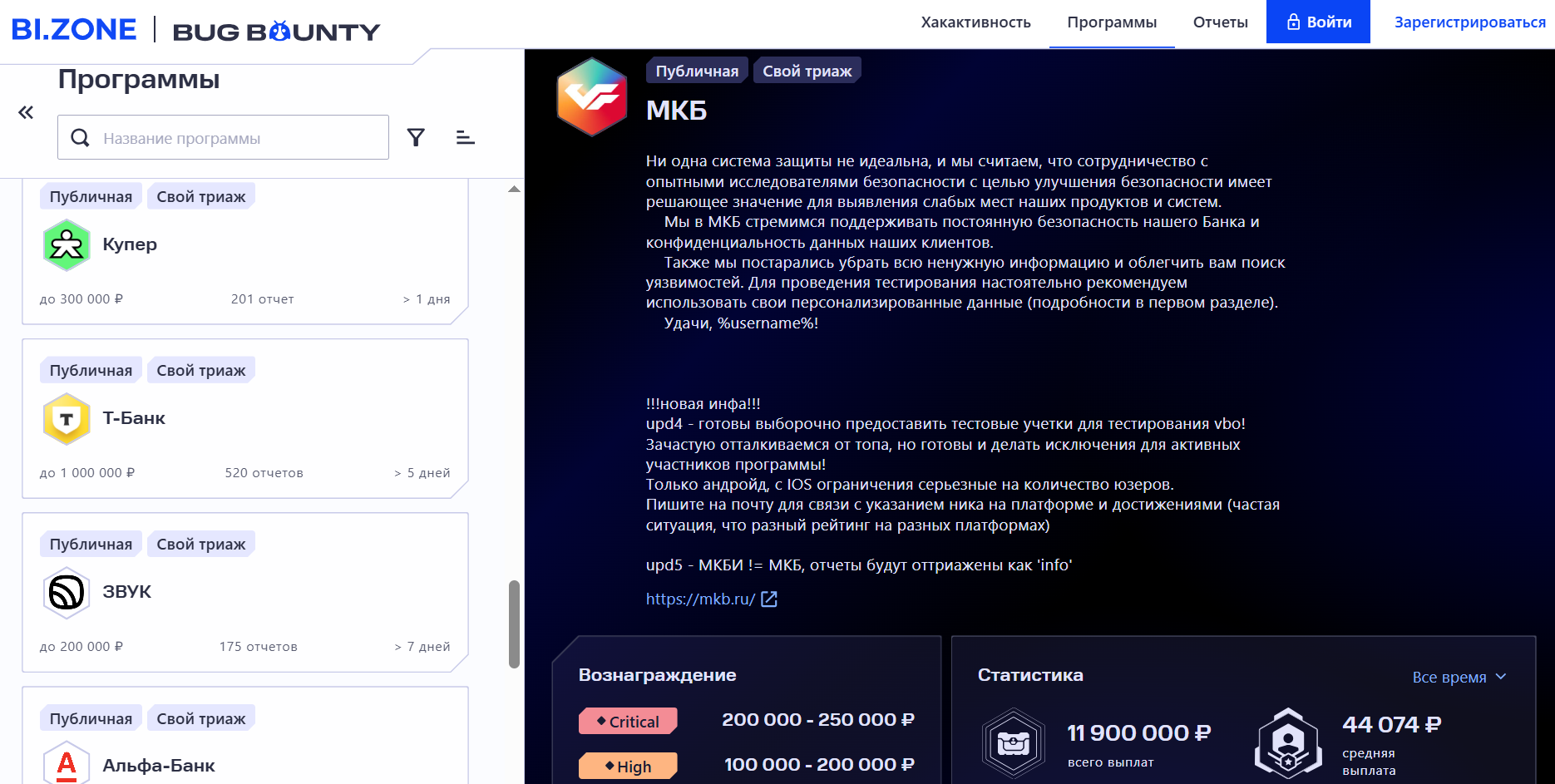Click the 175 отчетов count on ЗВУК
Screen dimensions: 1555x784
pos(259,647)
